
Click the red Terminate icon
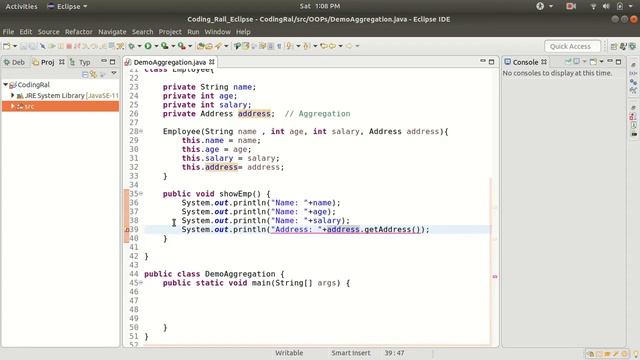pos(69,46)
